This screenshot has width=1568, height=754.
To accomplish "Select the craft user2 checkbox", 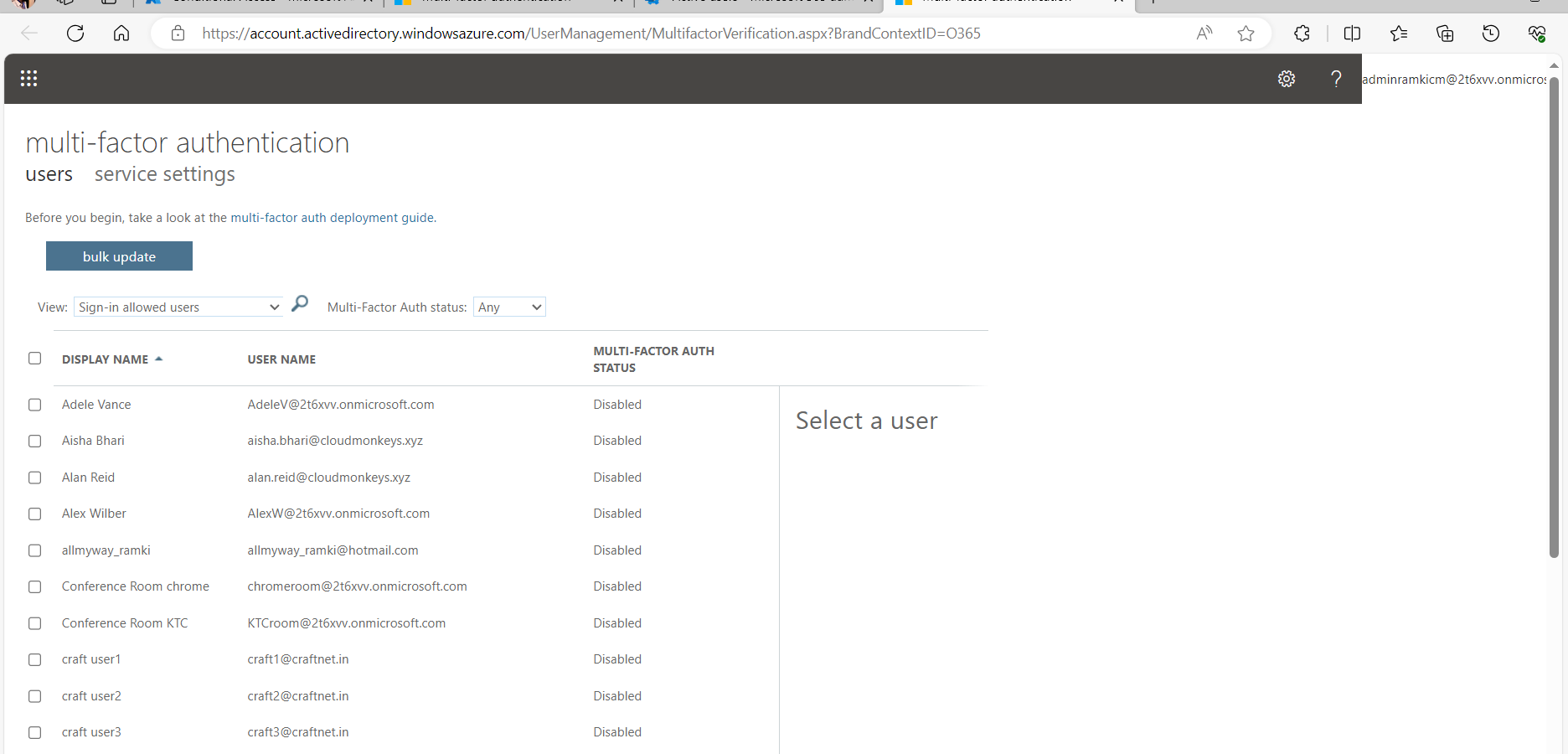I will [x=34, y=696].
